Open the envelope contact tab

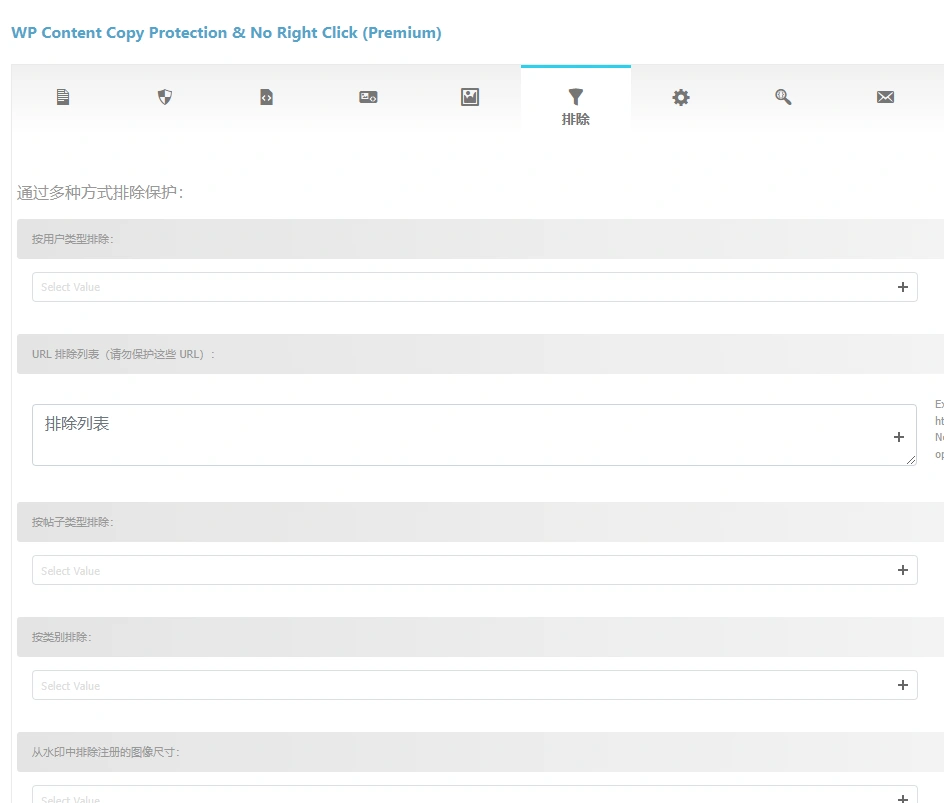[x=885, y=96]
